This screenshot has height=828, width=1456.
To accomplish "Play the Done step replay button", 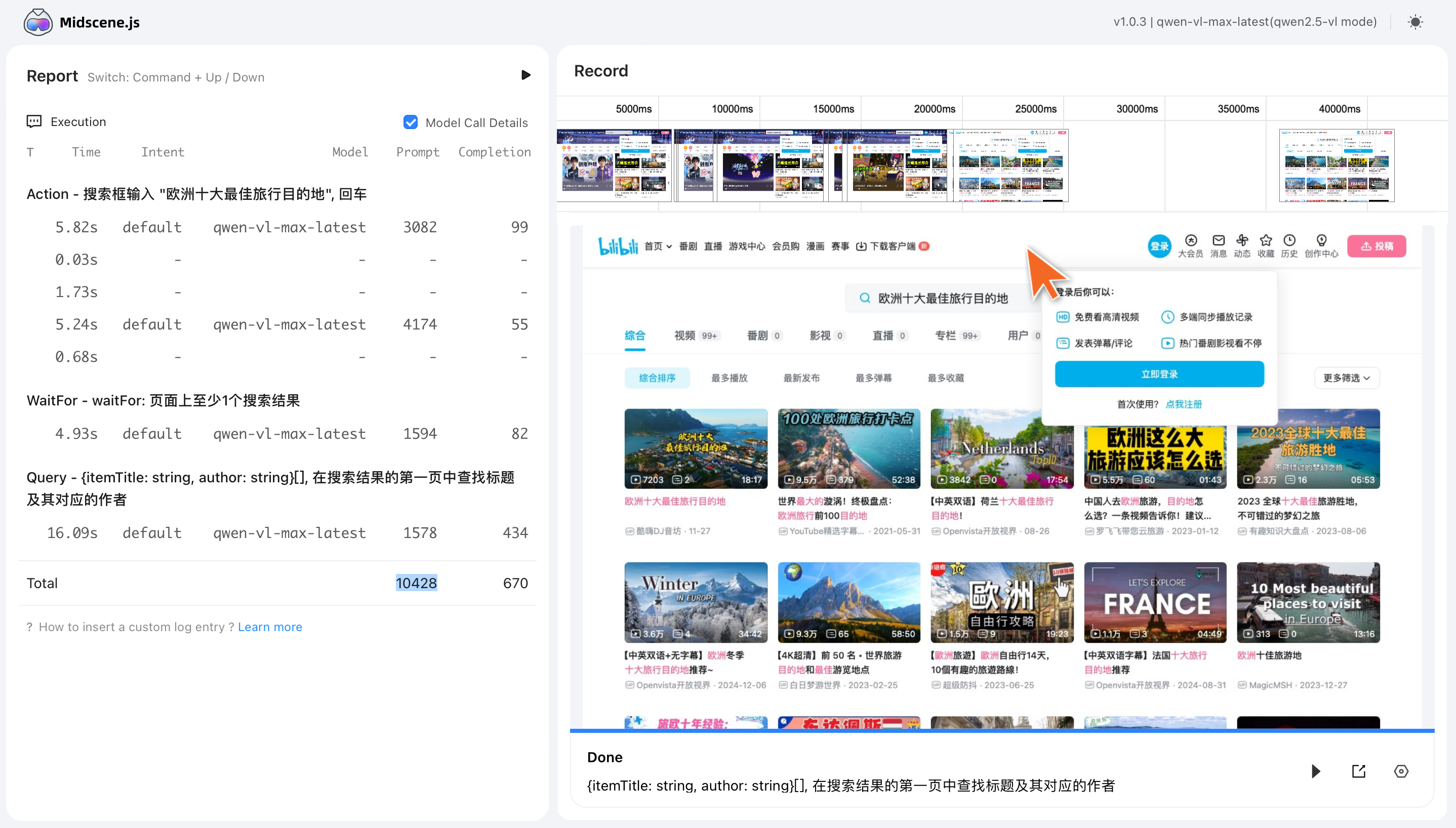I will pos(1316,771).
